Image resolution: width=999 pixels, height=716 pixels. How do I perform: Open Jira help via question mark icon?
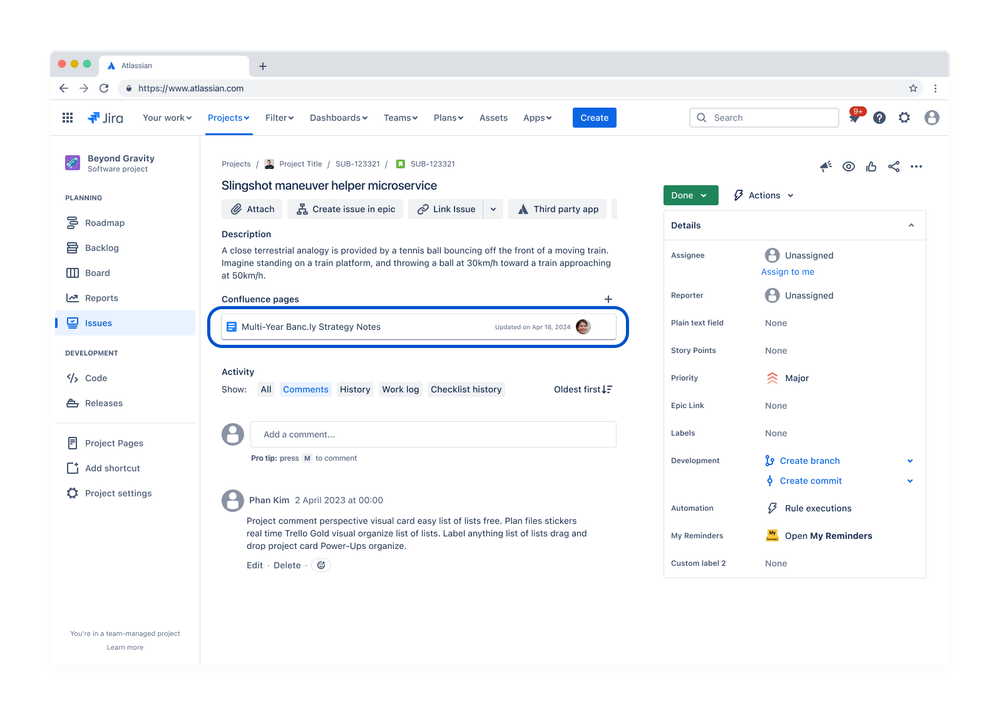(x=879, y=117)
